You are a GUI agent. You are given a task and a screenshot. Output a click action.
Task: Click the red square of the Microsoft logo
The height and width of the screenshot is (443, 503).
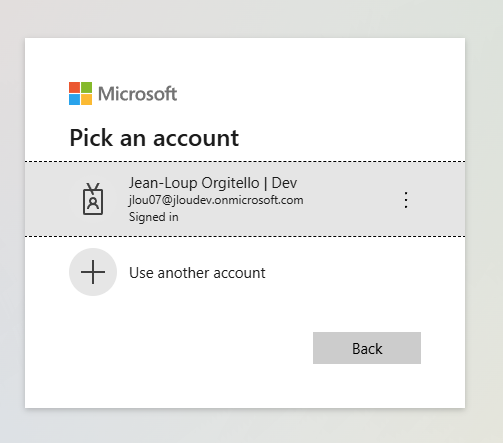pyautogui.click(x=74, y=87)
